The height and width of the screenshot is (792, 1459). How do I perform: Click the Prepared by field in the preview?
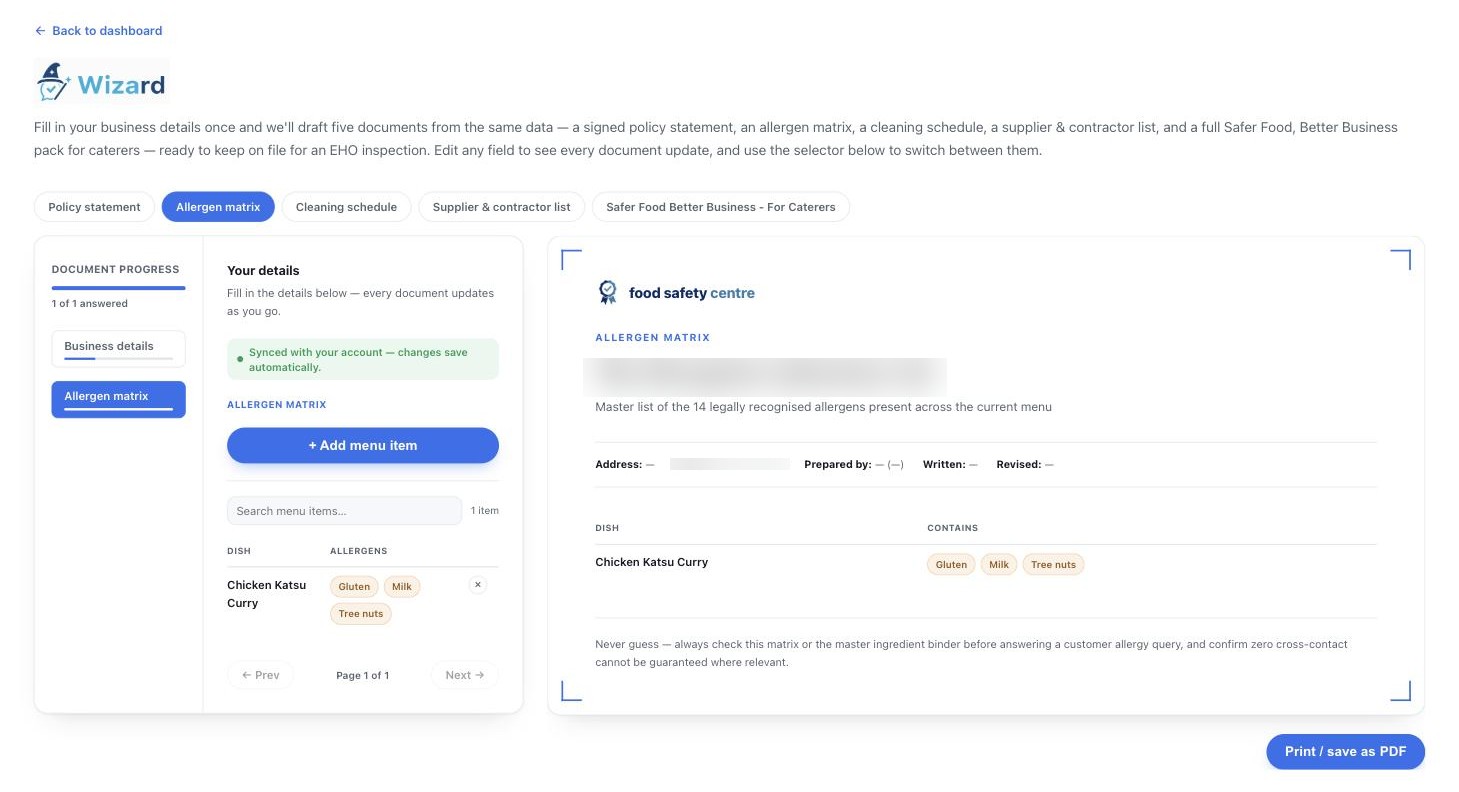(854, 465)
